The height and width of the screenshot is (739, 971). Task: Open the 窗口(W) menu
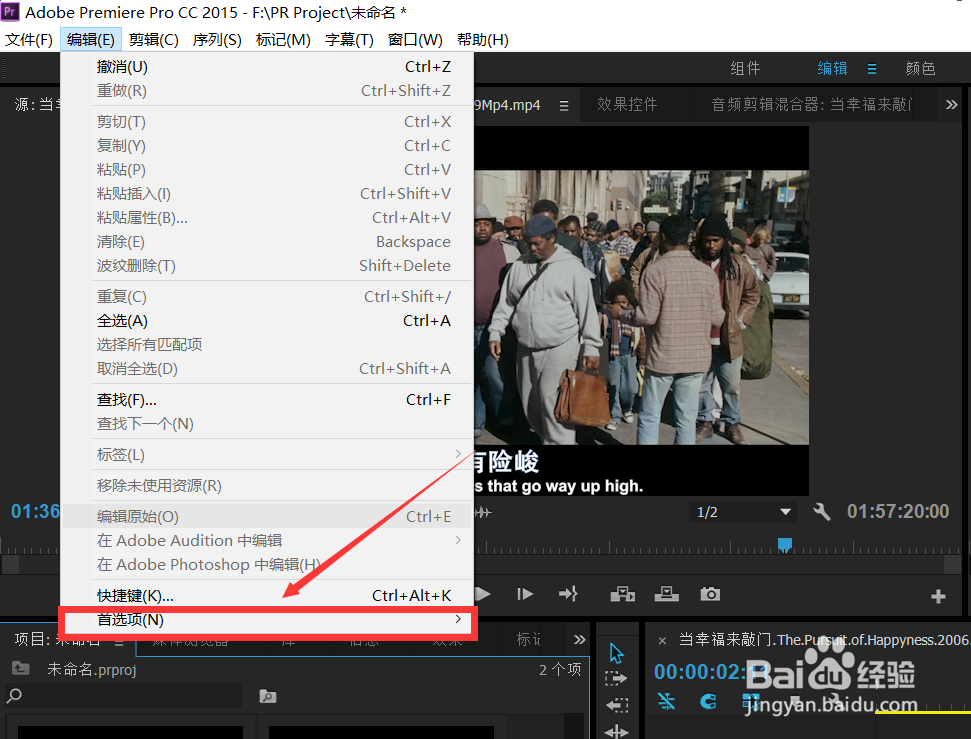click(x=415, y=40)
